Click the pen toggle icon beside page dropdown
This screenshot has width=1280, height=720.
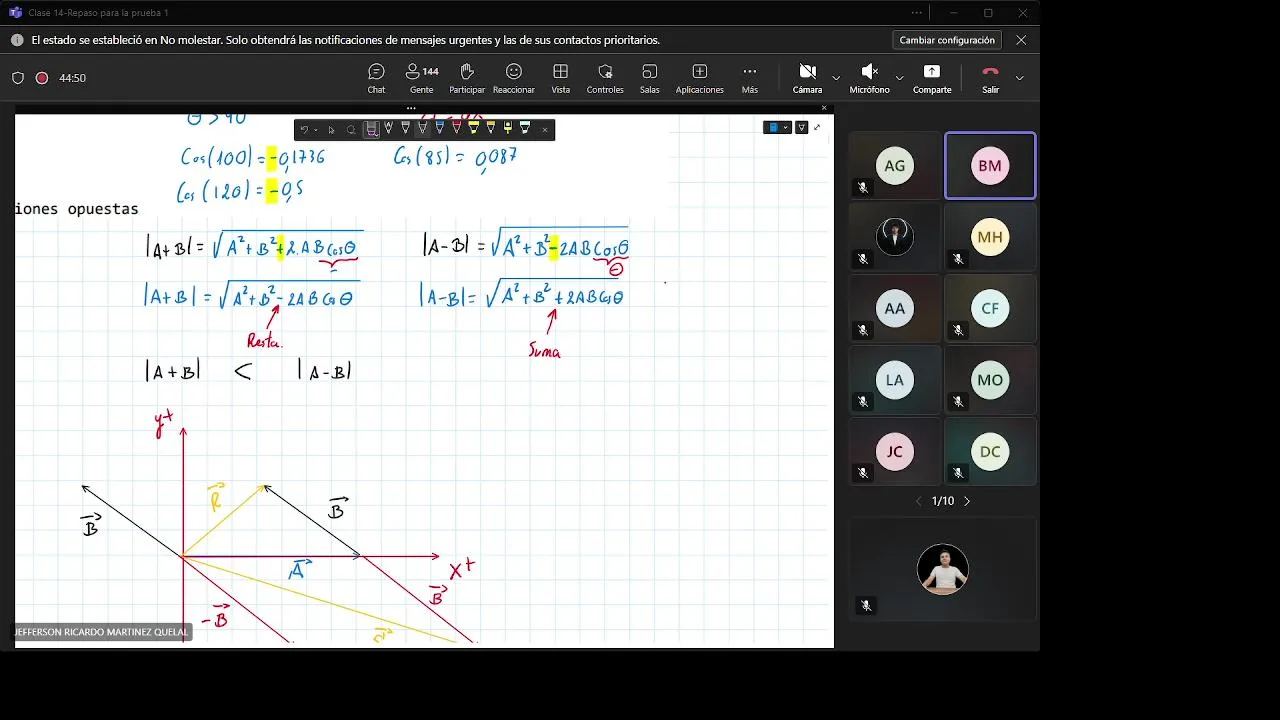click(801, 127)
